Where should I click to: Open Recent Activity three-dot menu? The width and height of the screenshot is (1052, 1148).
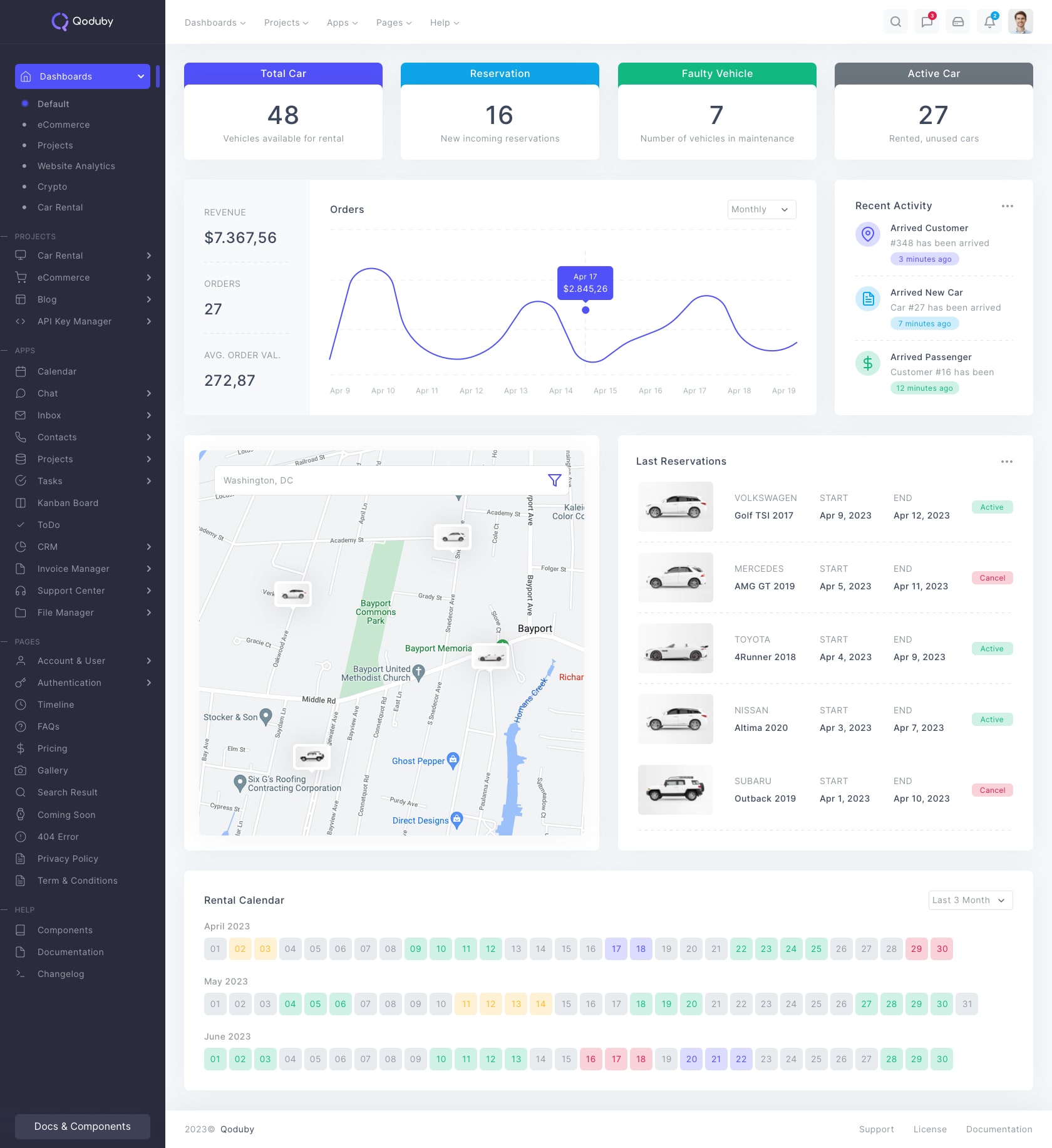(x=1007, y=206)
